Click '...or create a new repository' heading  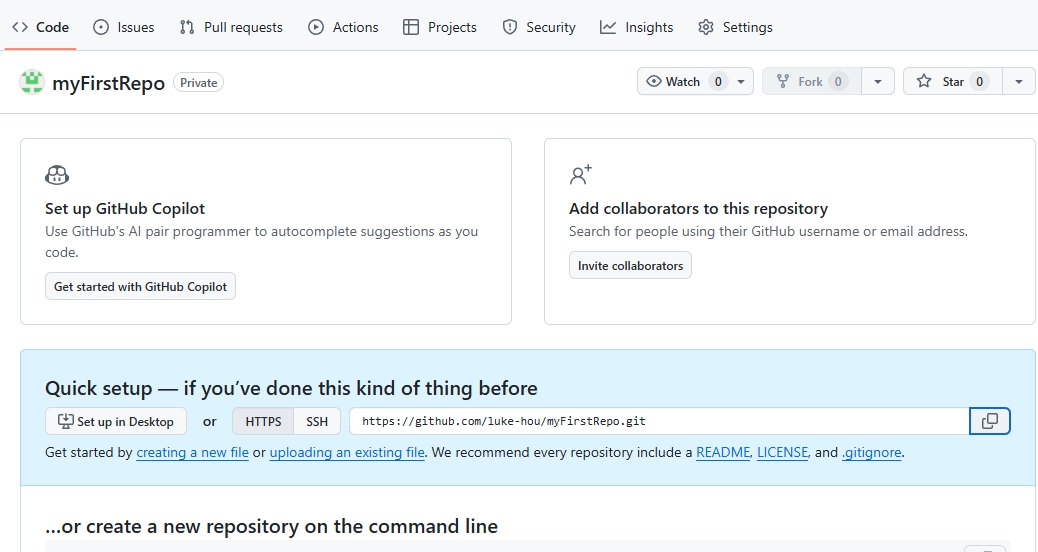[271, 526]
